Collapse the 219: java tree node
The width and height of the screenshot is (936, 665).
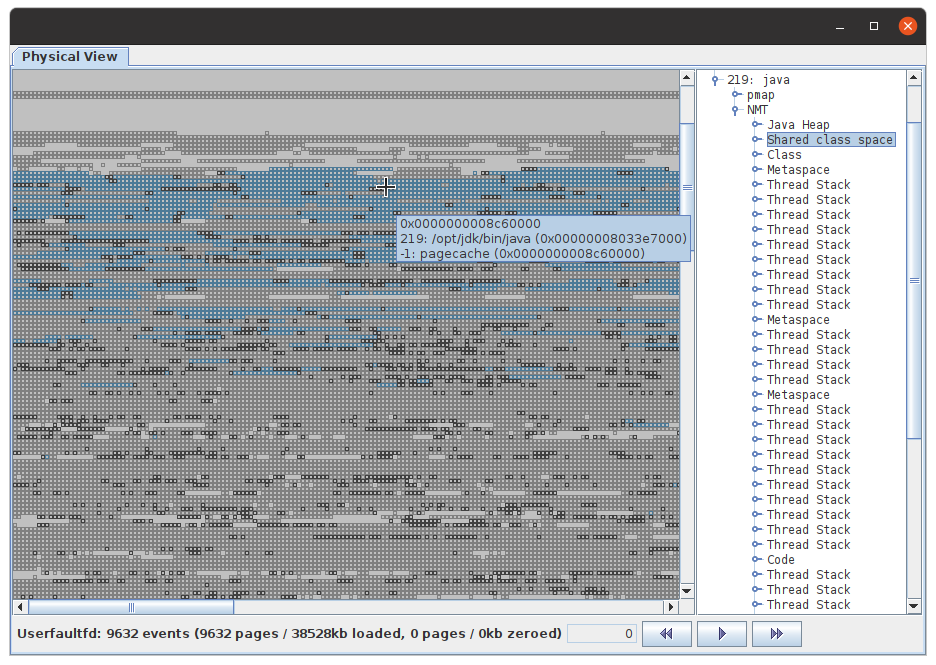[715, 80]
